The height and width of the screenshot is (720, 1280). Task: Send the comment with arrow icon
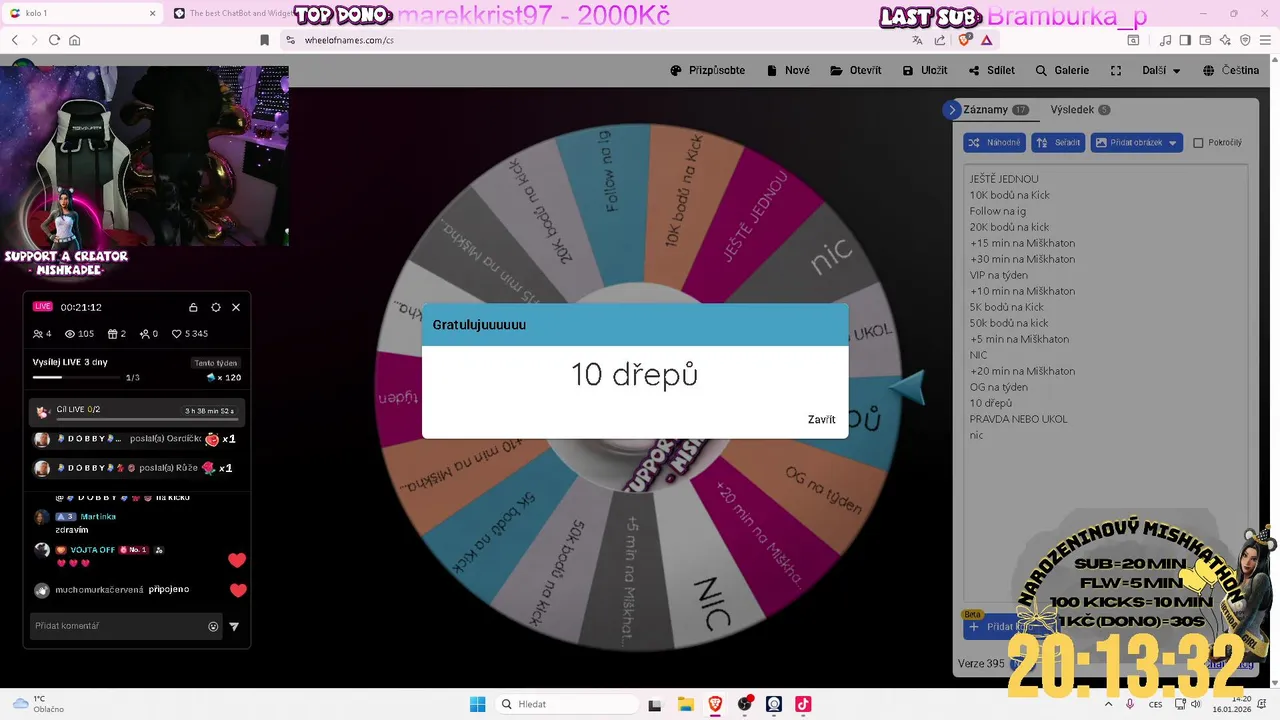click(234, 627)
